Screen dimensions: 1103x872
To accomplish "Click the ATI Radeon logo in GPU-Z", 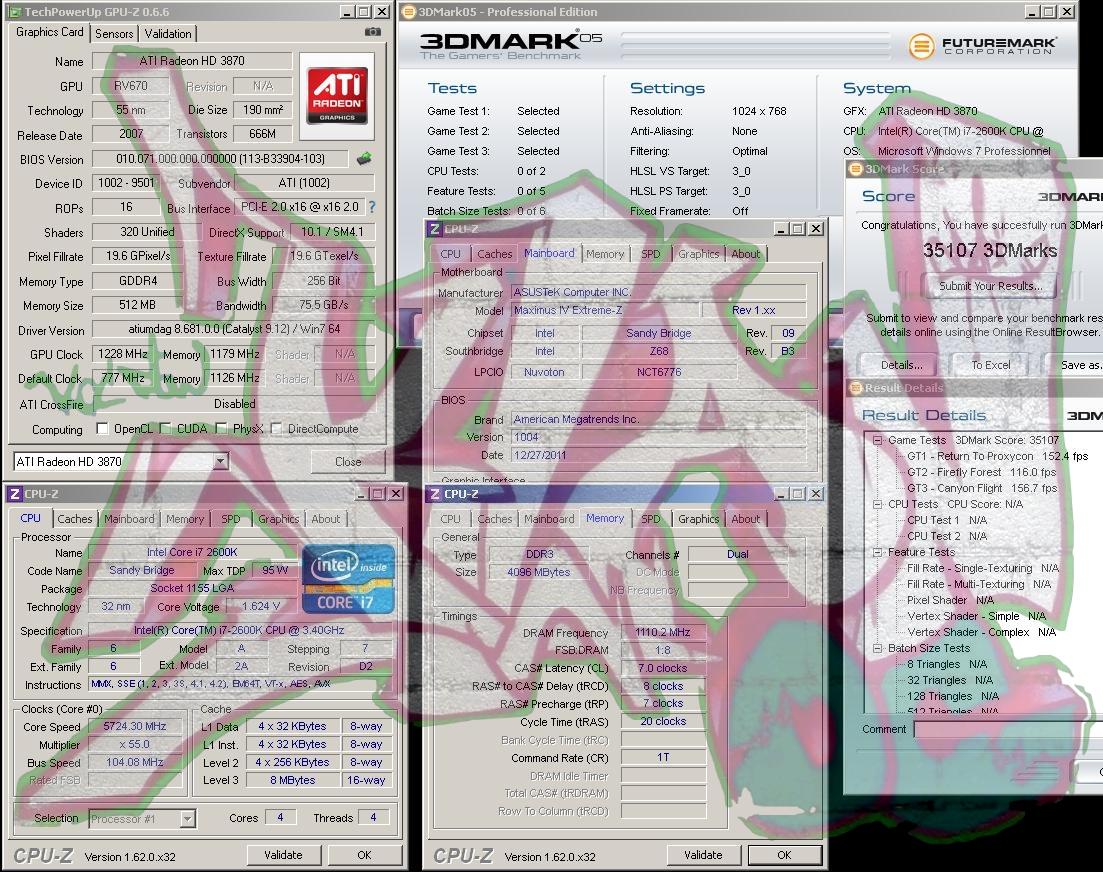I will tap(337, 94).
